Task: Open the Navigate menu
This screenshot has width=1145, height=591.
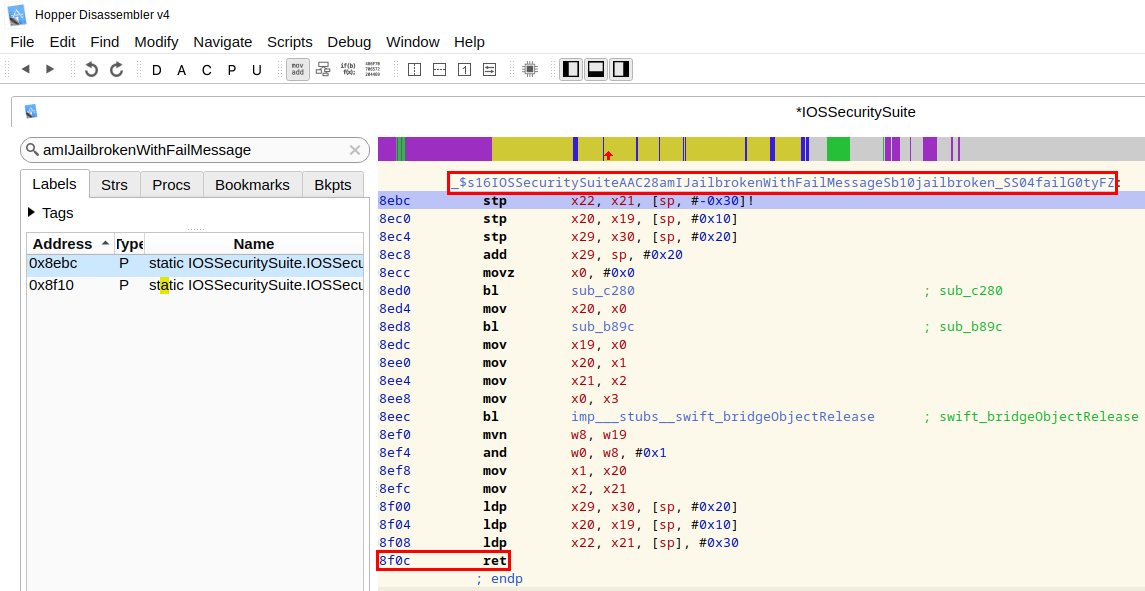Action: (x=223, y=42)
